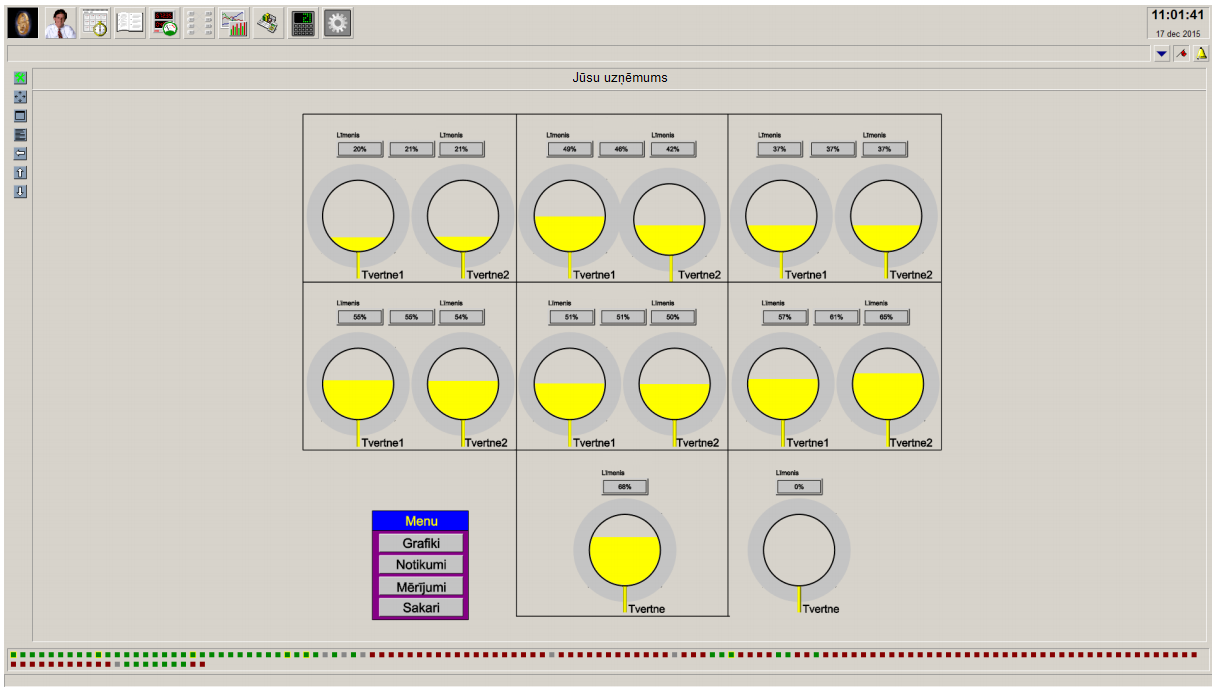Select the Tvertne1 tank below 57%
Image resolution: width=1216 pixels, height=690 pixels.
pos(783,384)
